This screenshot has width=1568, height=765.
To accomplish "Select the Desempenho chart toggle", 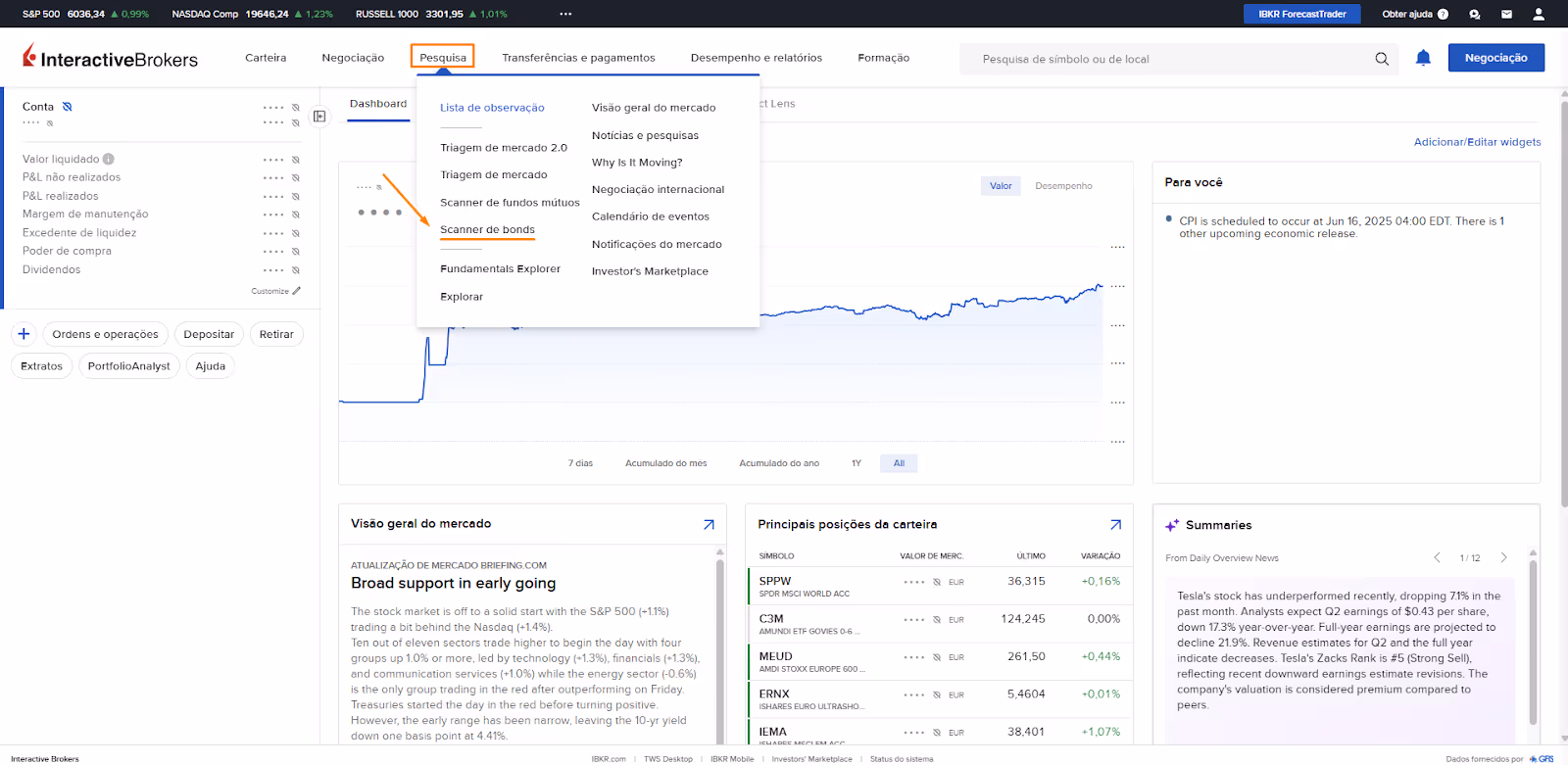I will pos(1063,186).
